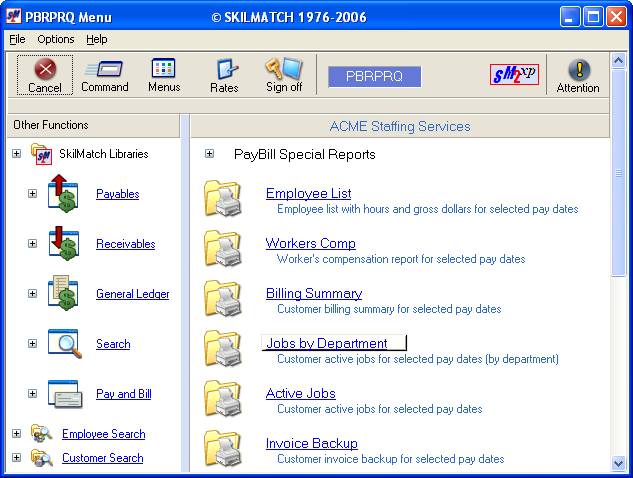Open the Command toolbar icon
The image size is (633, 478).
(x=105, y=69)
